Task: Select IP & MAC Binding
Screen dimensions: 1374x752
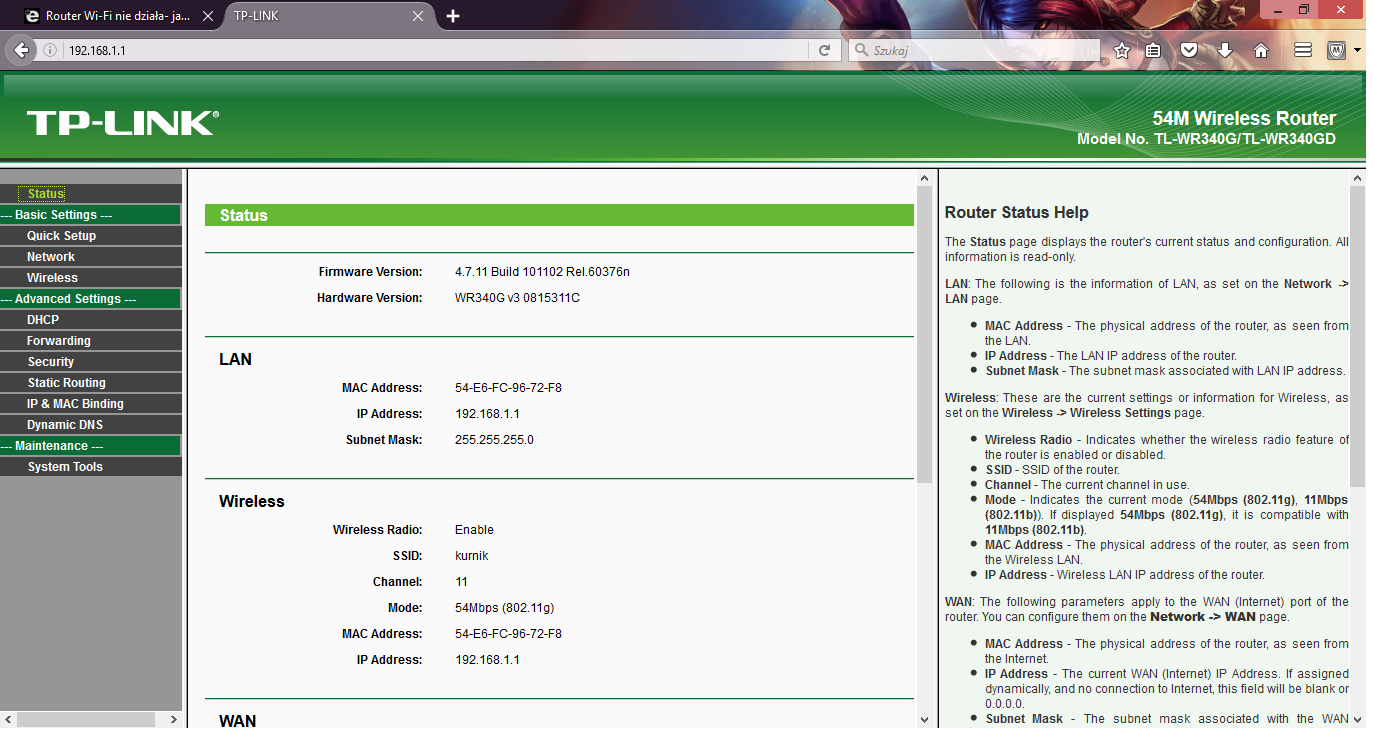Action: click(x=75, y=404)
